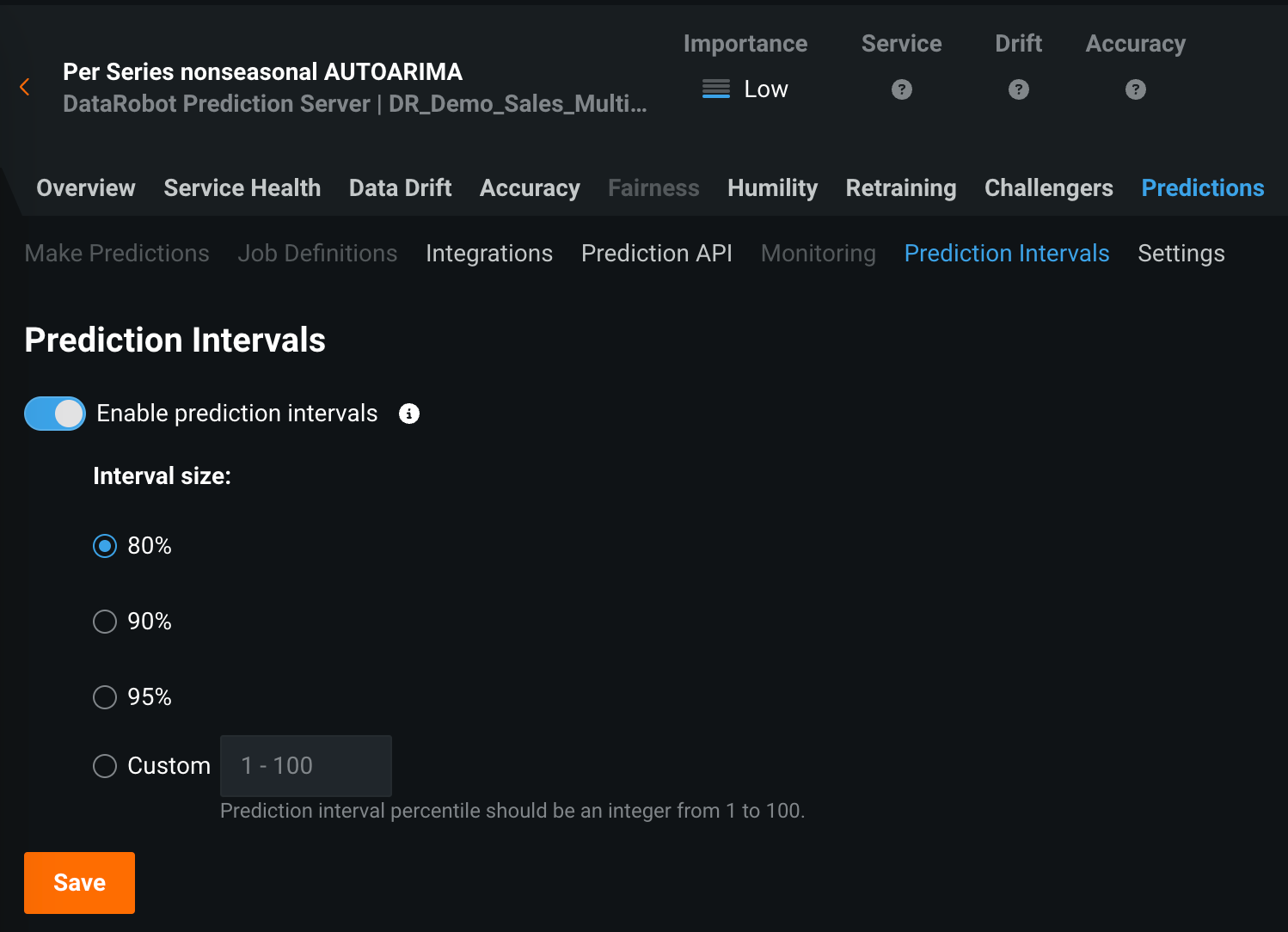
Task: Open the Service Health tab
Action: click(242, 188)
